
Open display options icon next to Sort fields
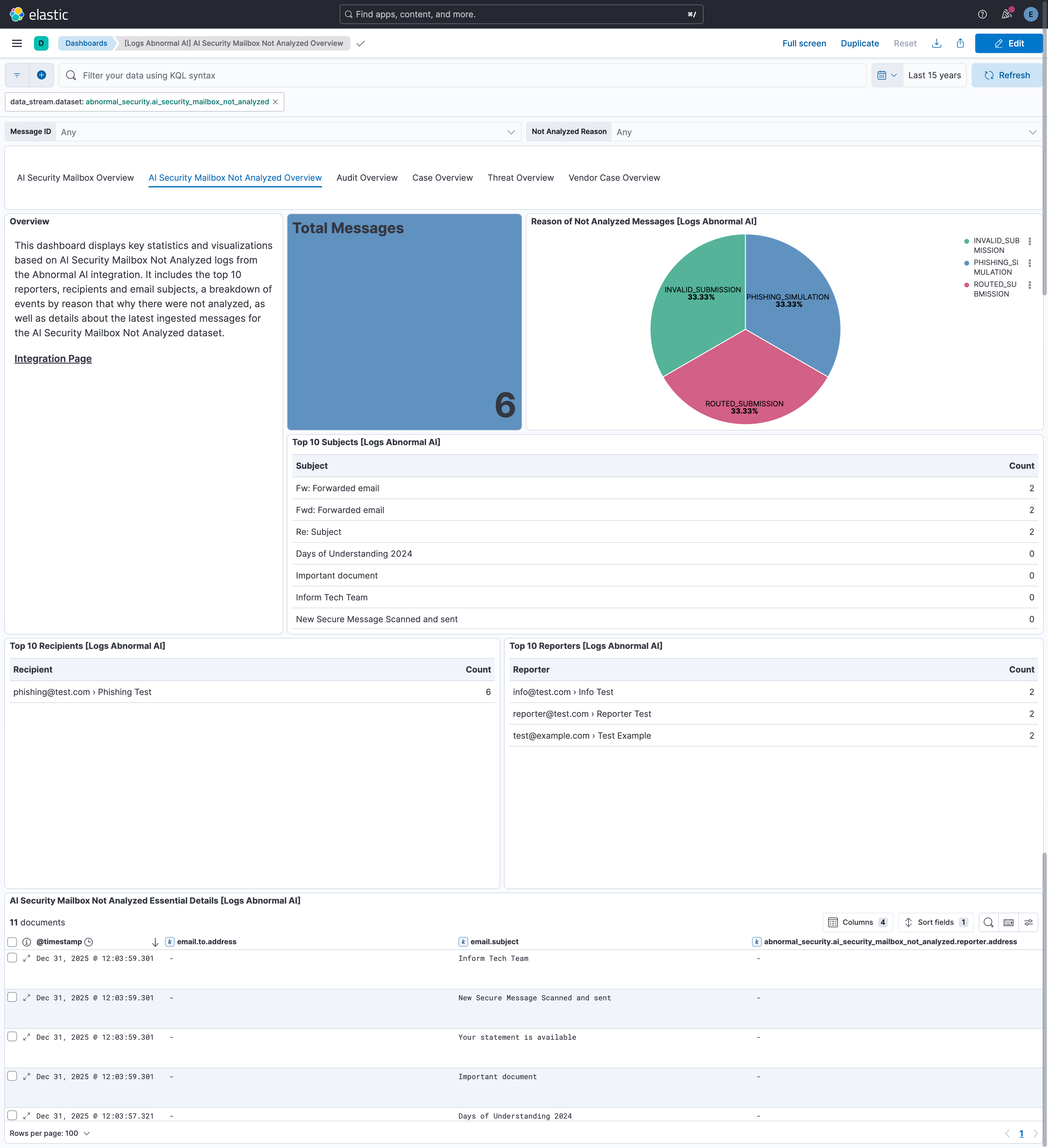click(1029, 922)
